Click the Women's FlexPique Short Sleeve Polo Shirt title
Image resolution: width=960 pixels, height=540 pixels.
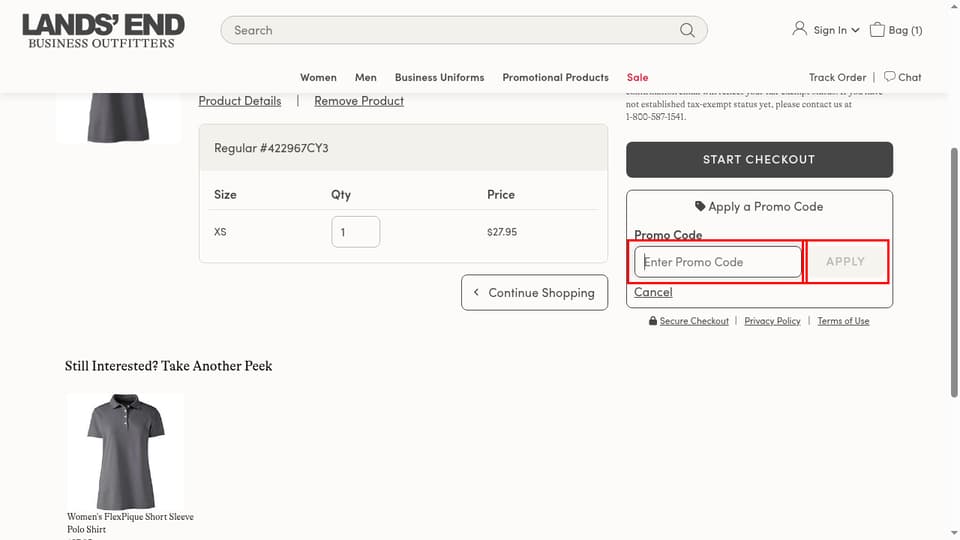click(x=130, y=523)
